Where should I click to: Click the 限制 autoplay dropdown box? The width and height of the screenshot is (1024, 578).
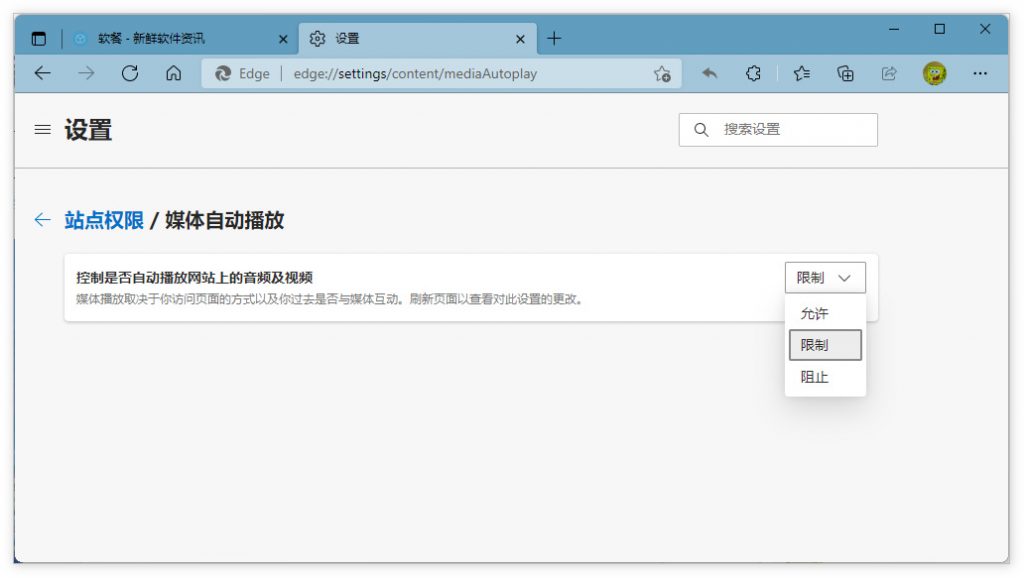click(x=825, y=278)
